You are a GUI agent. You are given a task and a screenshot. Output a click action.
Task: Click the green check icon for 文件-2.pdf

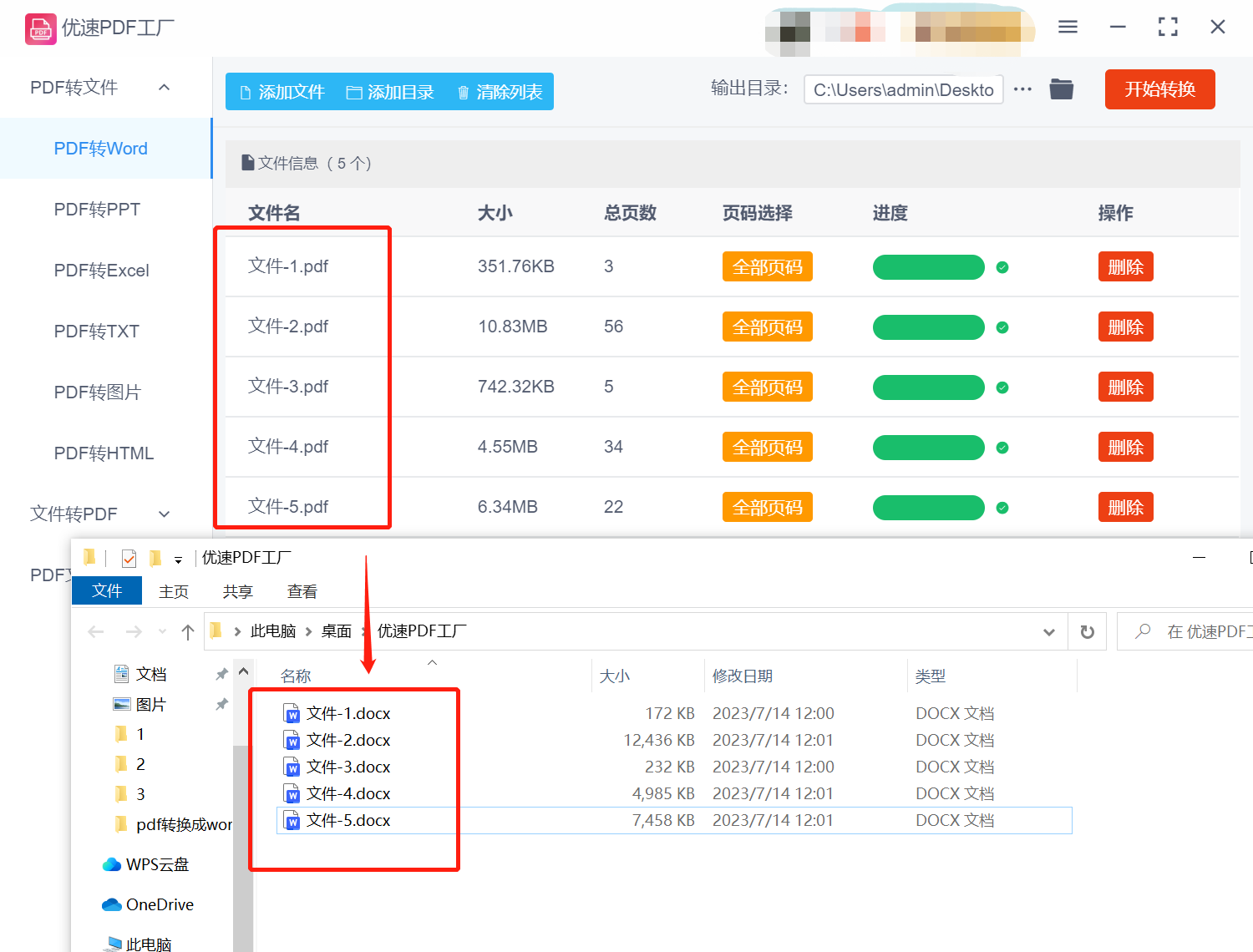1002,327
